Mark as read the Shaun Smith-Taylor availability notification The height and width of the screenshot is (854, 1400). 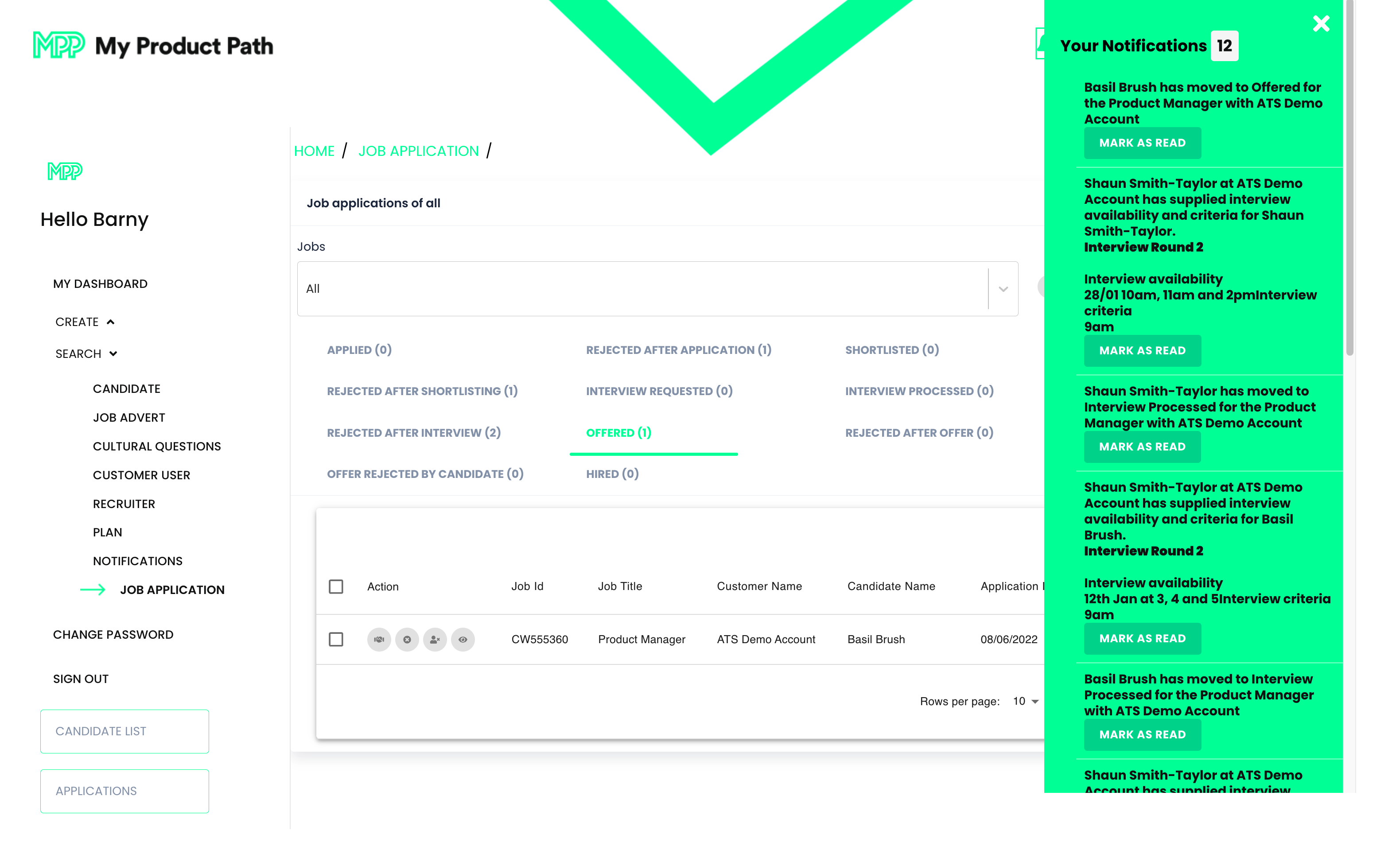[x=1142, y=350]
